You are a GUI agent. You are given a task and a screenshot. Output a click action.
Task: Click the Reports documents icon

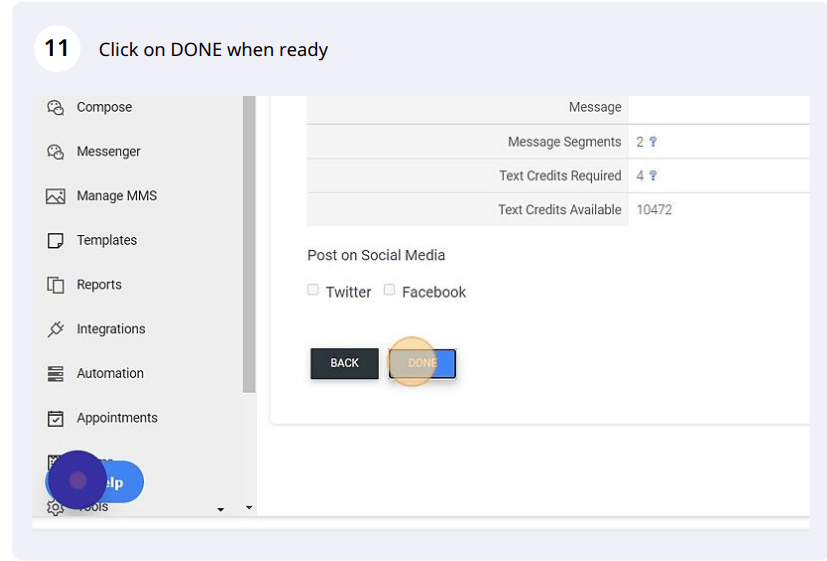(x=55, y=285)
